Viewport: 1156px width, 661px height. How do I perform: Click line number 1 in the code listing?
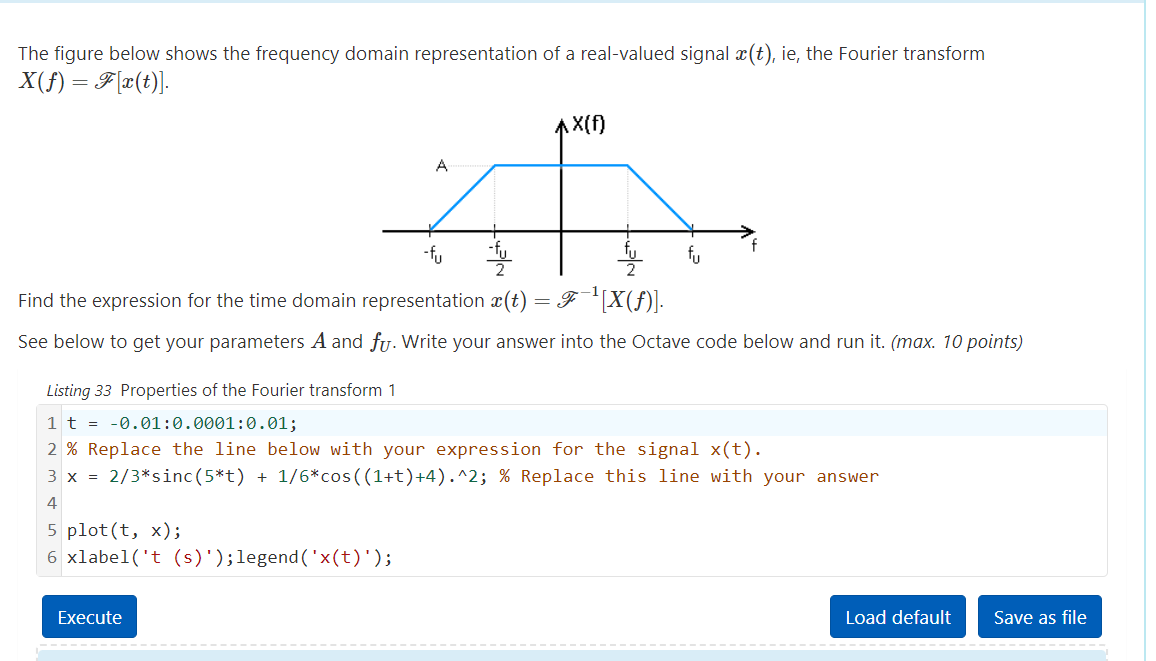50,421
